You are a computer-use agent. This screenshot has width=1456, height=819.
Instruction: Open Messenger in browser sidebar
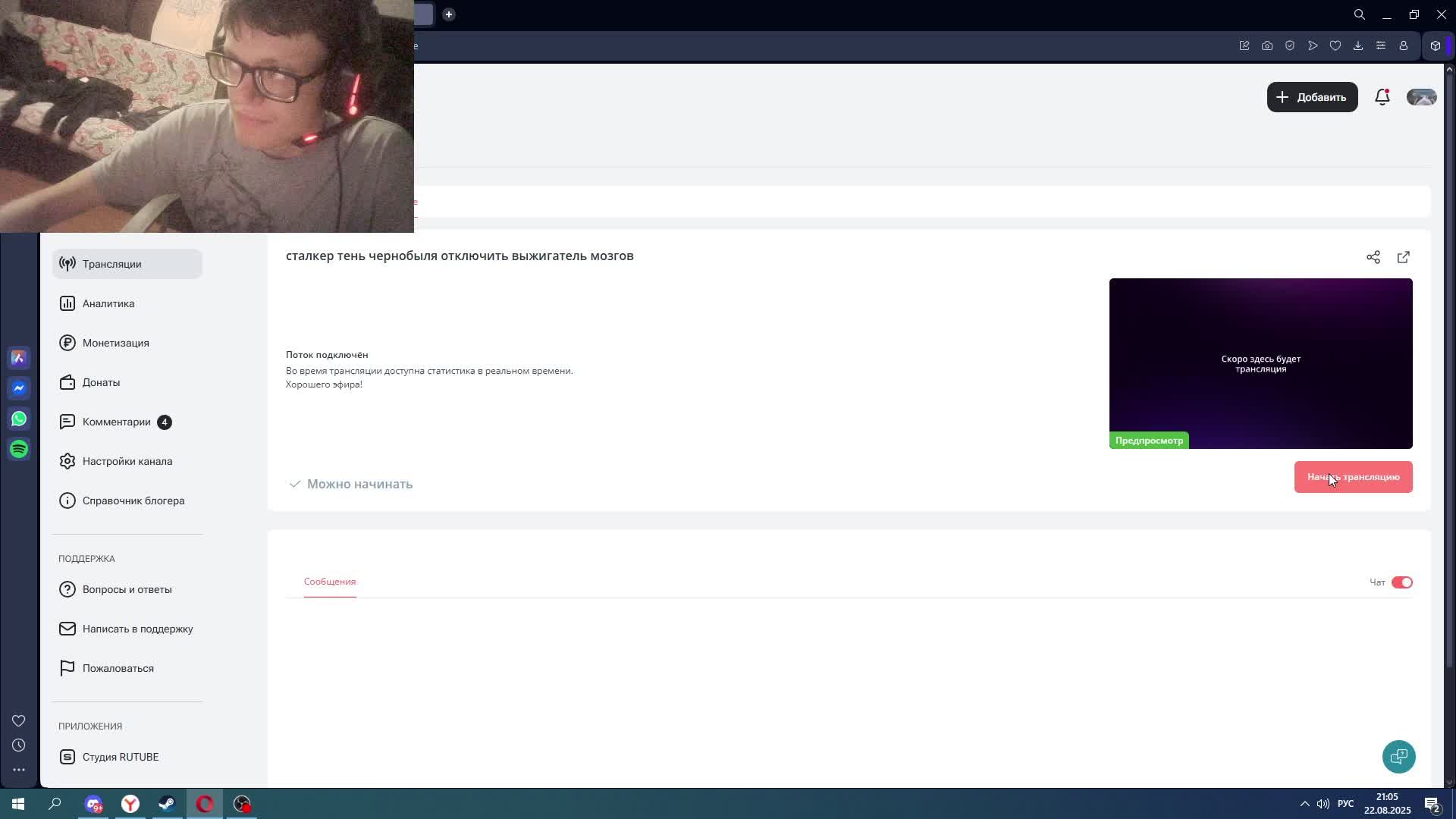[x=19, y=388]
